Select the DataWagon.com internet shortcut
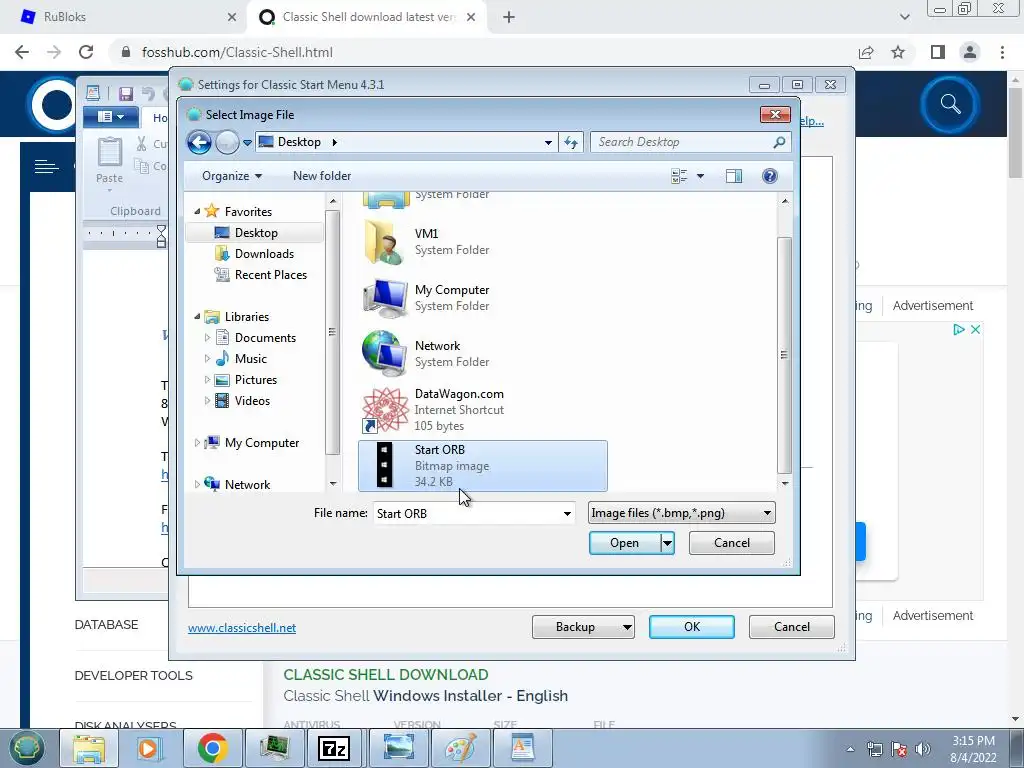This screenshot has height=768, width=1024. coord(483,409)
